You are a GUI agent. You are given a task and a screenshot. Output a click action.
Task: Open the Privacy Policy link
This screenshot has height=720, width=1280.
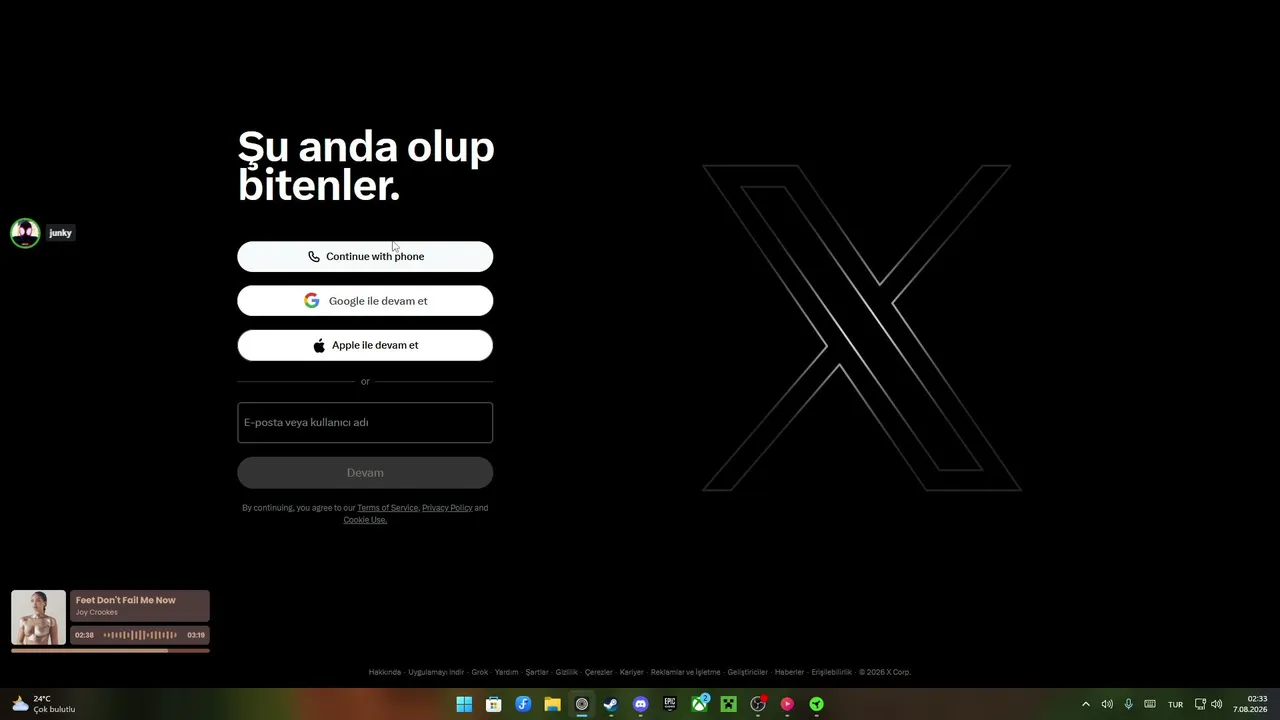coord(447,508)
